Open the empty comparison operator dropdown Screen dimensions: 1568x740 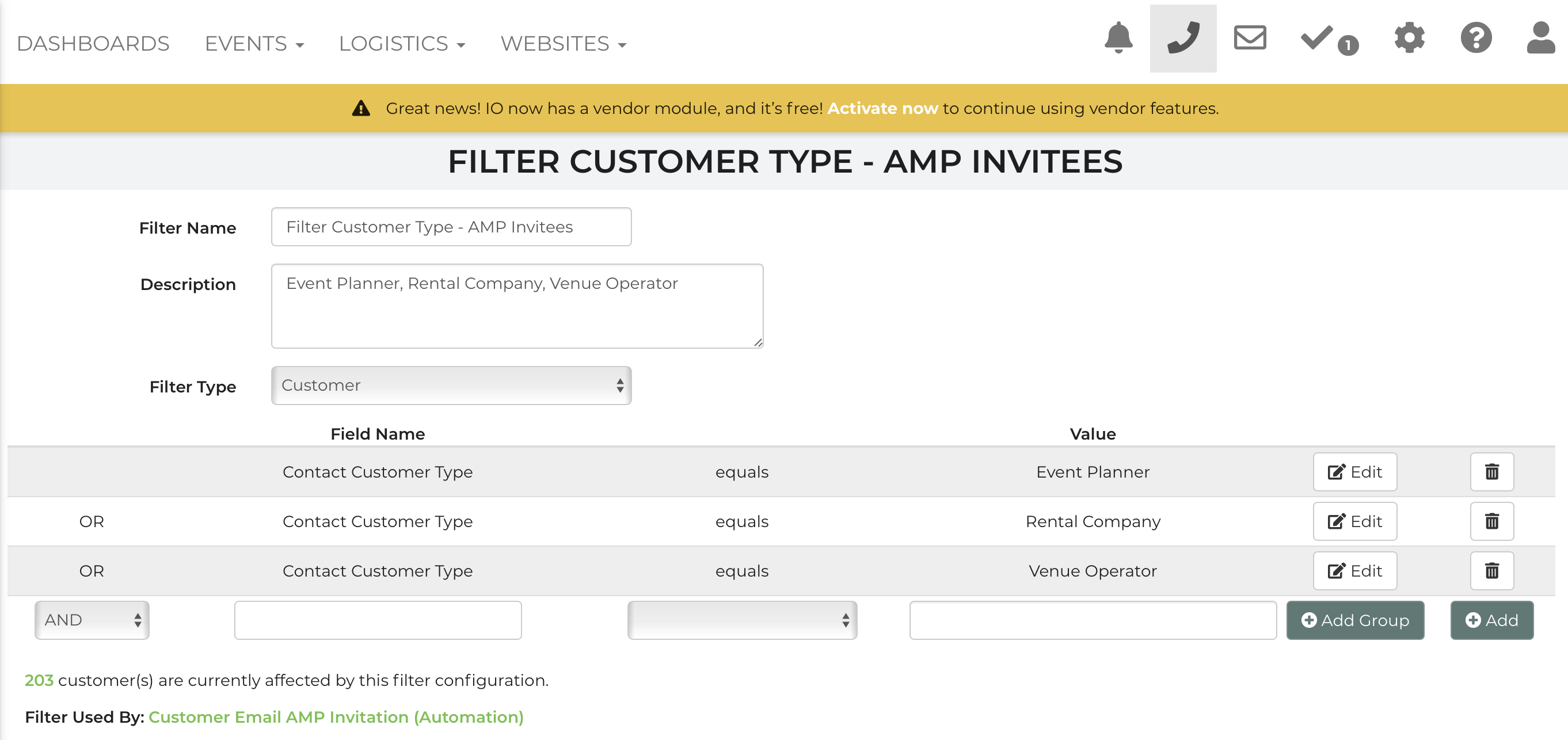[742, 620]
